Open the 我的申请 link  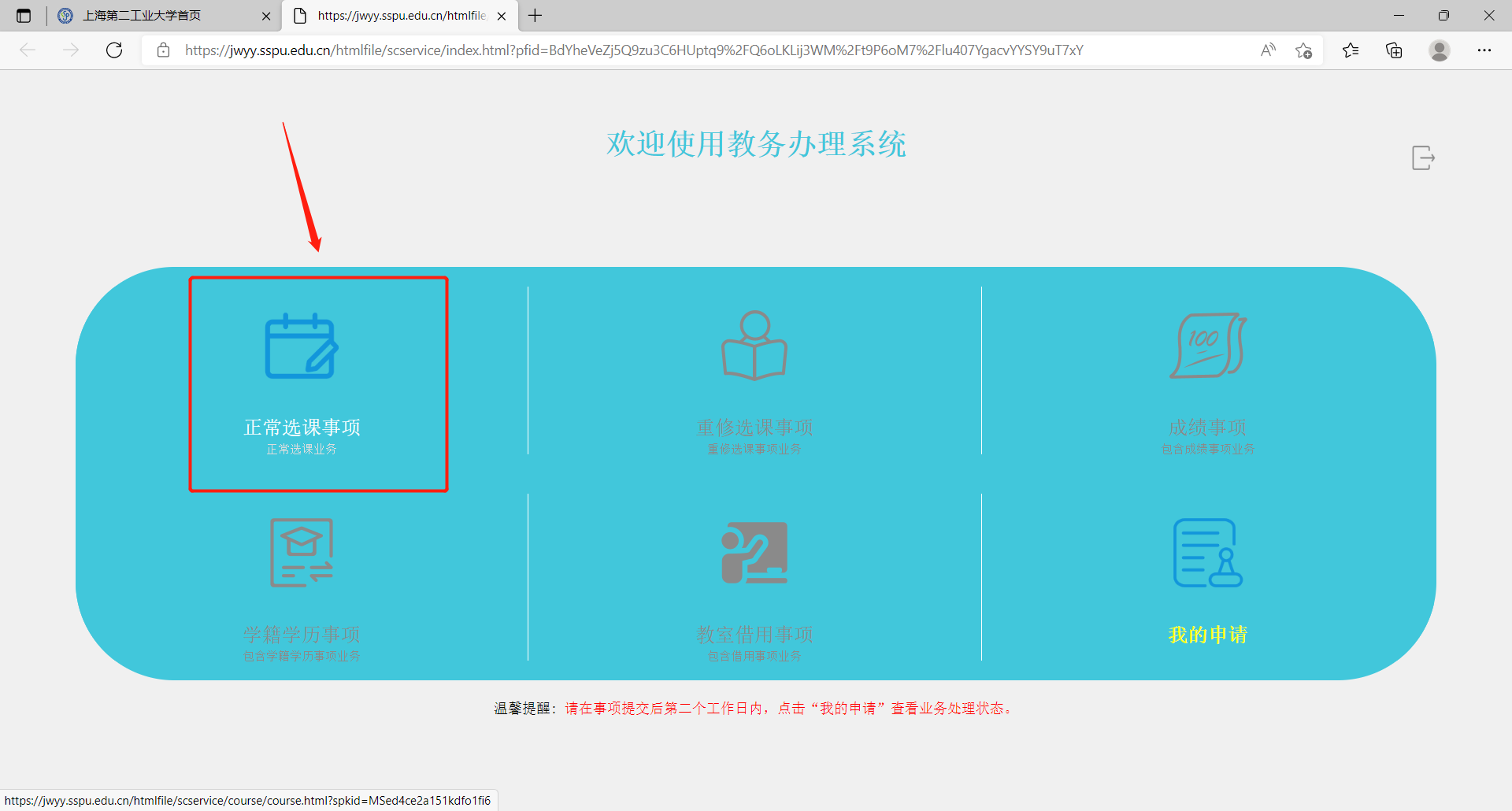coord(1207,635)
